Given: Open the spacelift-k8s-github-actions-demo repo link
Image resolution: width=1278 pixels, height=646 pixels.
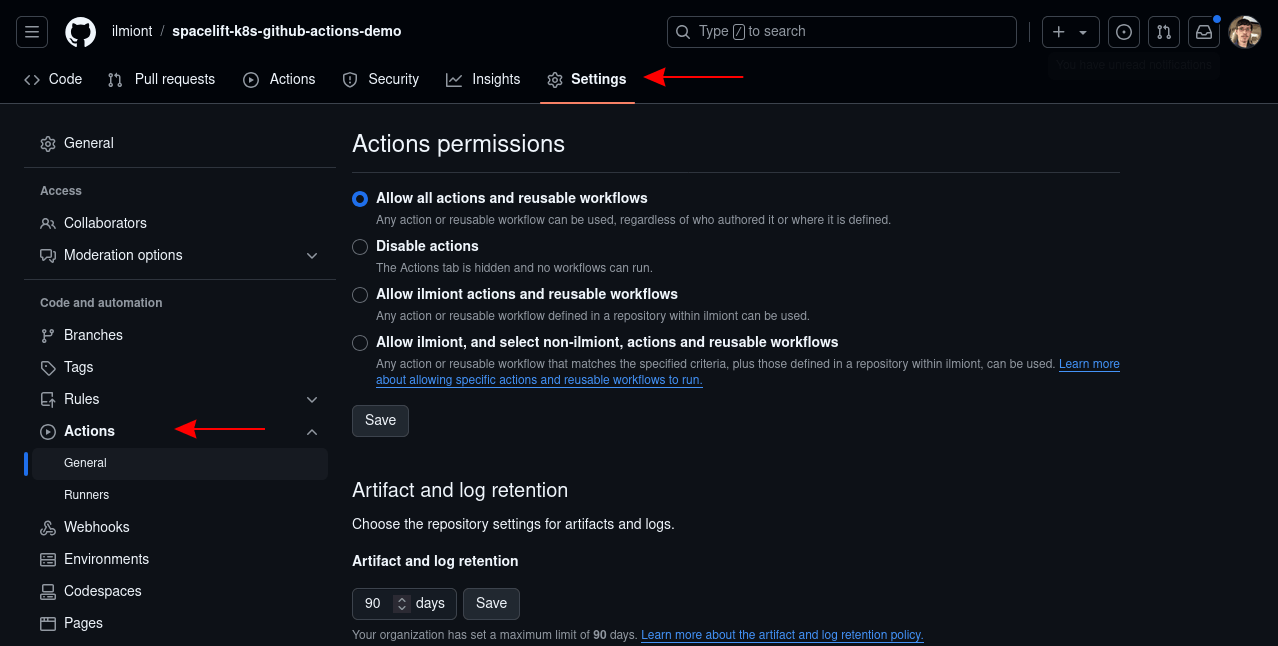Looking at the screenshot, I should 287,31.
